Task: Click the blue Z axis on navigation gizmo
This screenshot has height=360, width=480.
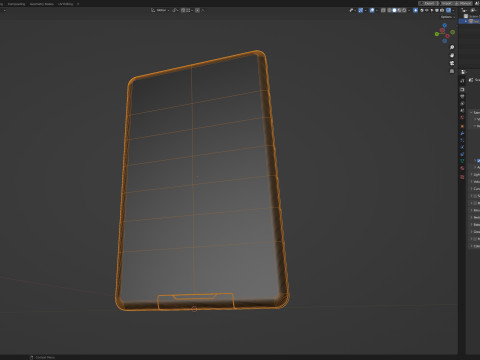Action: pos(445,25)
